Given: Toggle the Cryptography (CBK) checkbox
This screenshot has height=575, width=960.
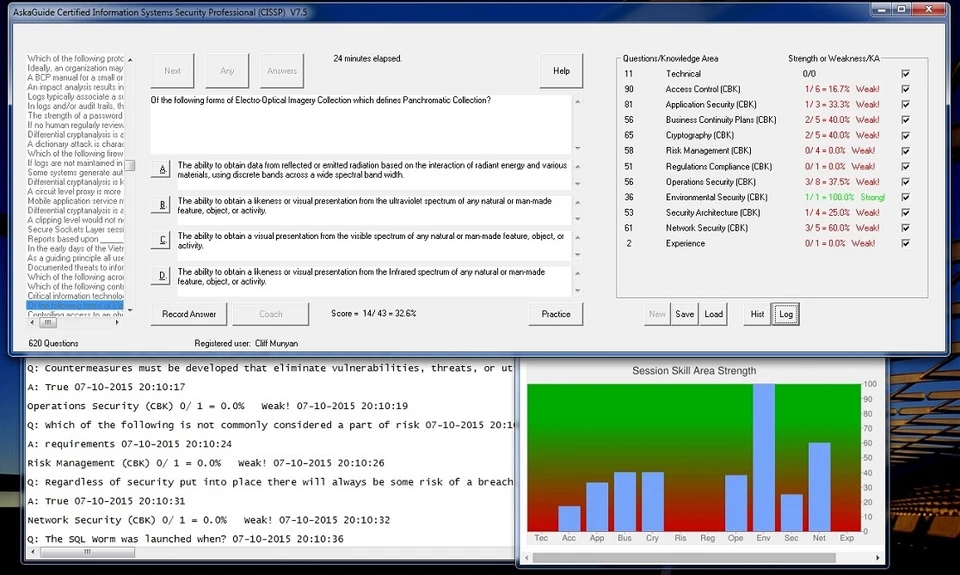Looking at the screenshot, I should (x=906, y=135).
